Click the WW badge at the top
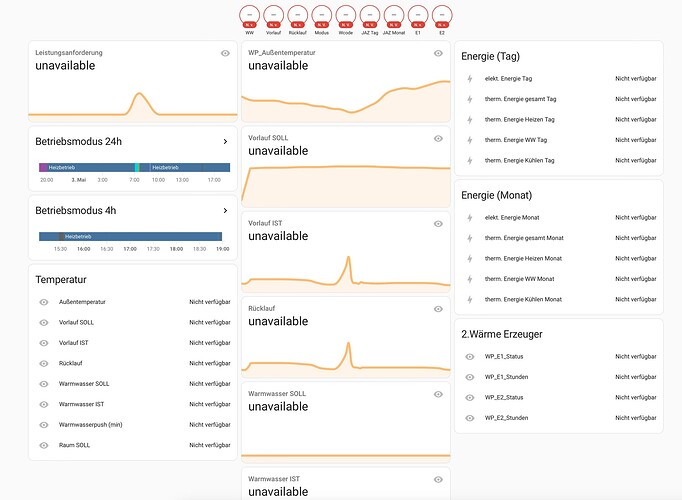Viewport: 682px width, 500px height. (250, 16)
